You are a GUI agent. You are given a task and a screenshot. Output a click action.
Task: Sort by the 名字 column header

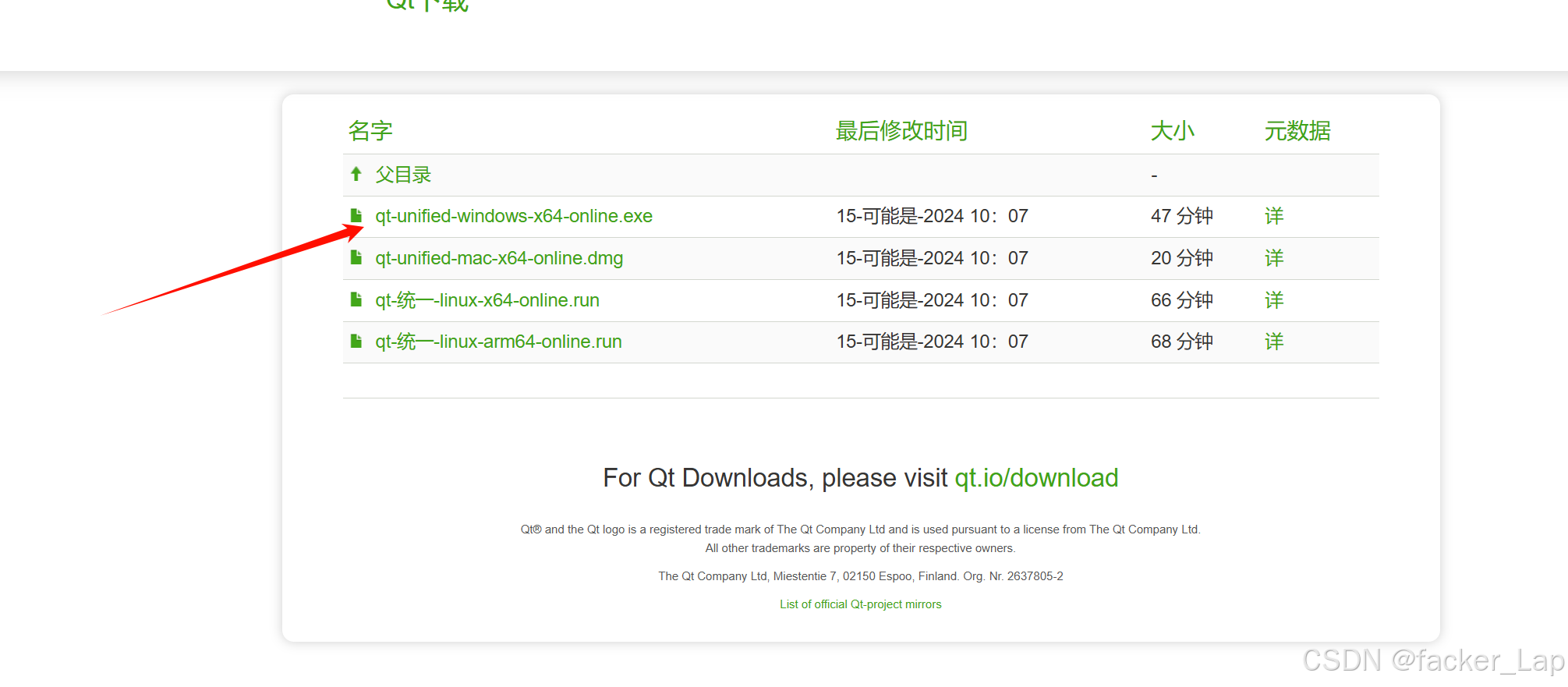tap(370, 131)
